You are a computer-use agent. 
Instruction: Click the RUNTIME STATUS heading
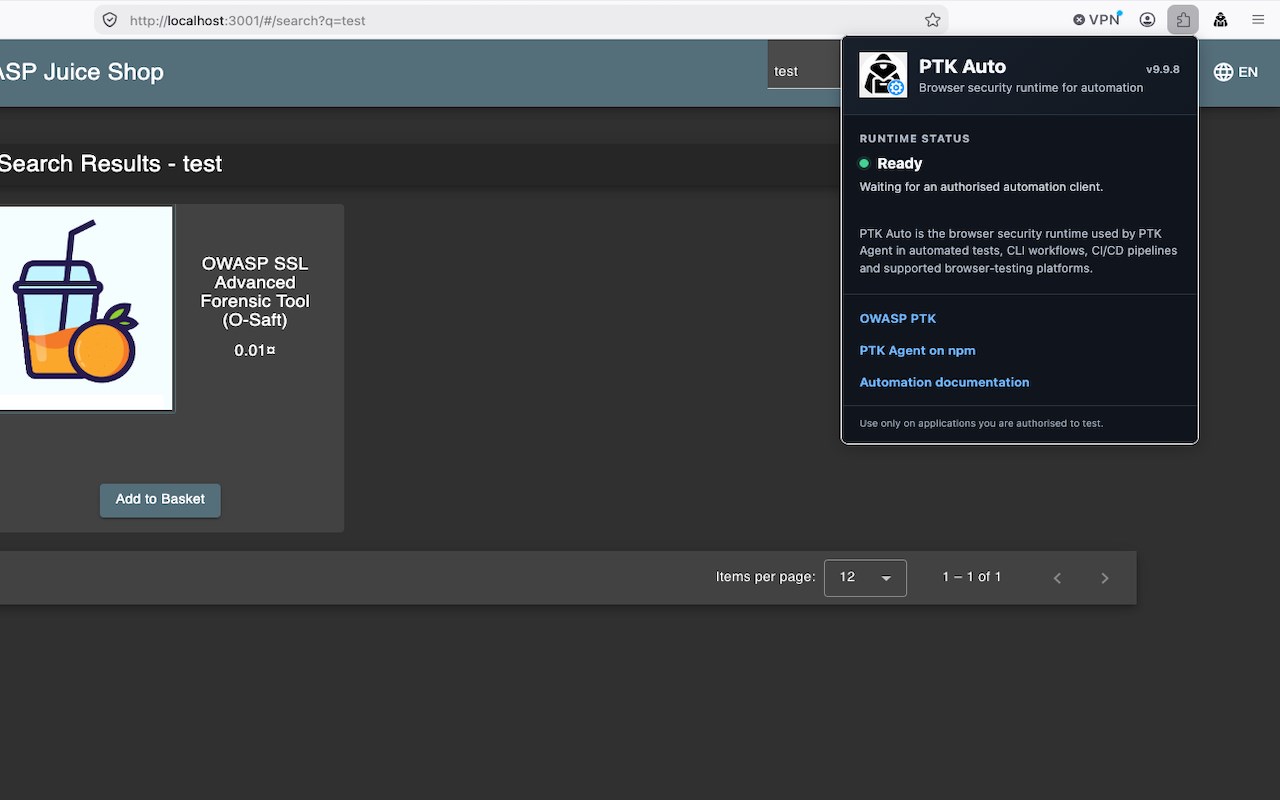point(915,139)
